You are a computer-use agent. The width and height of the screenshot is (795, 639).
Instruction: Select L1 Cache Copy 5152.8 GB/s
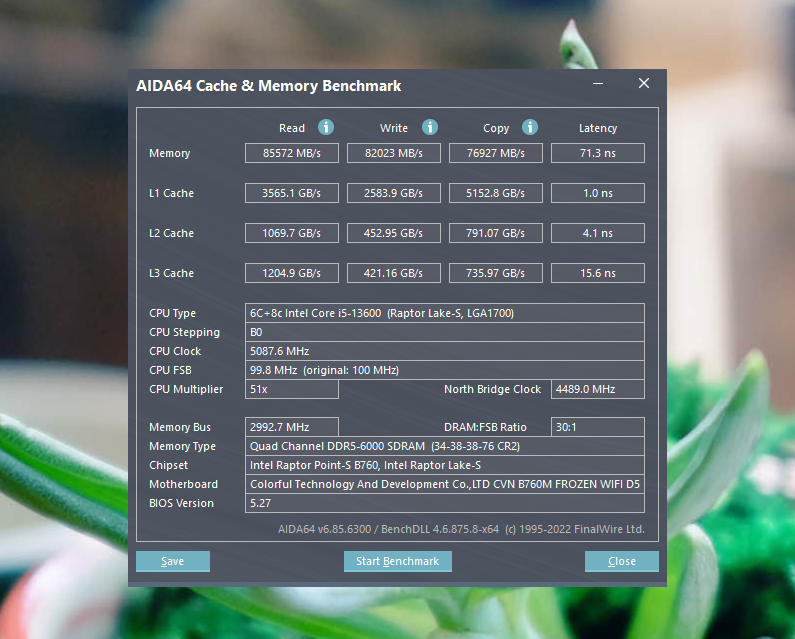point(495,193)
